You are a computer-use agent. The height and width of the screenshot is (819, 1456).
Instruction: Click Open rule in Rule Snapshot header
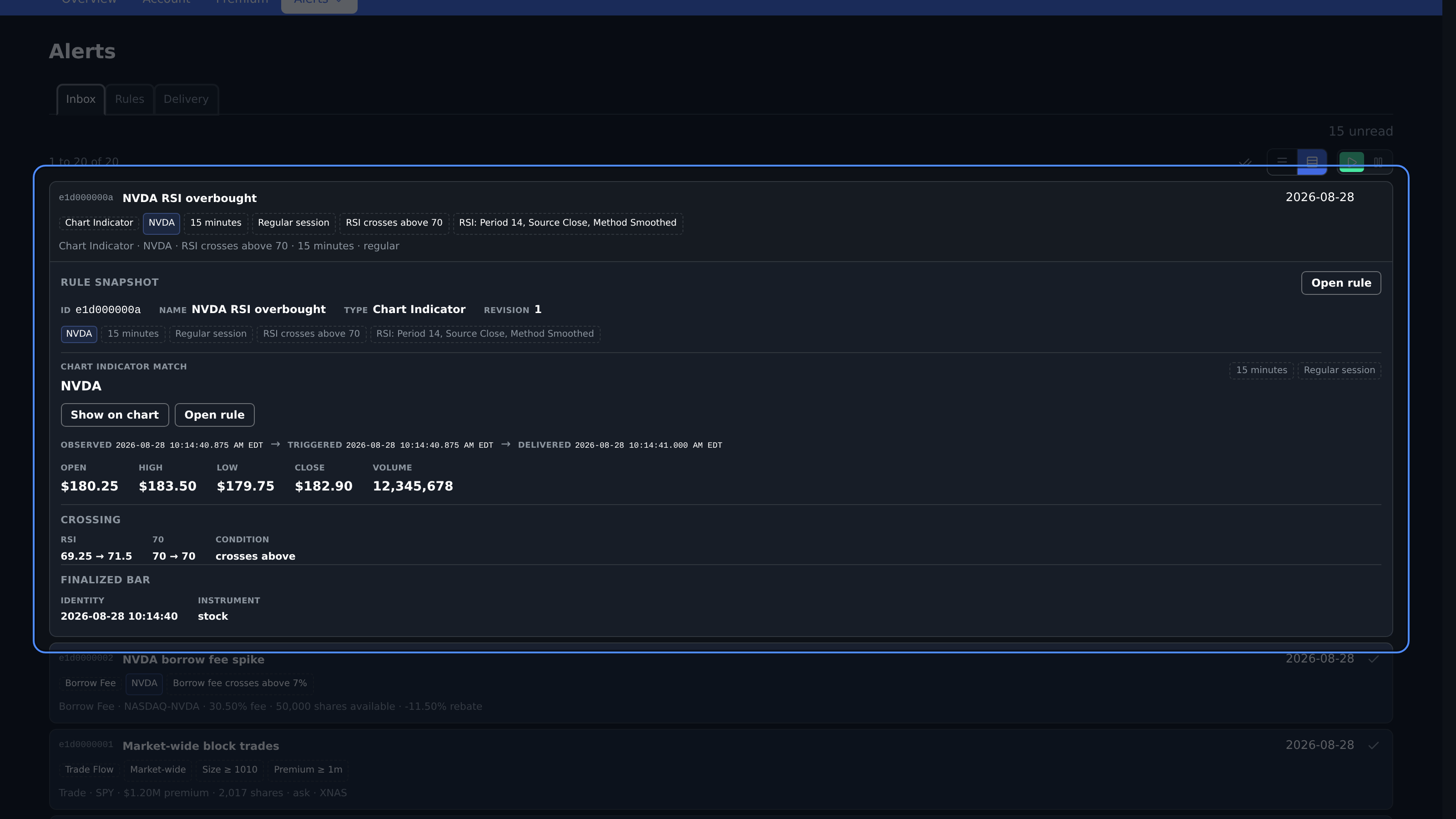pyautogui.click(x=1341, y=283)
